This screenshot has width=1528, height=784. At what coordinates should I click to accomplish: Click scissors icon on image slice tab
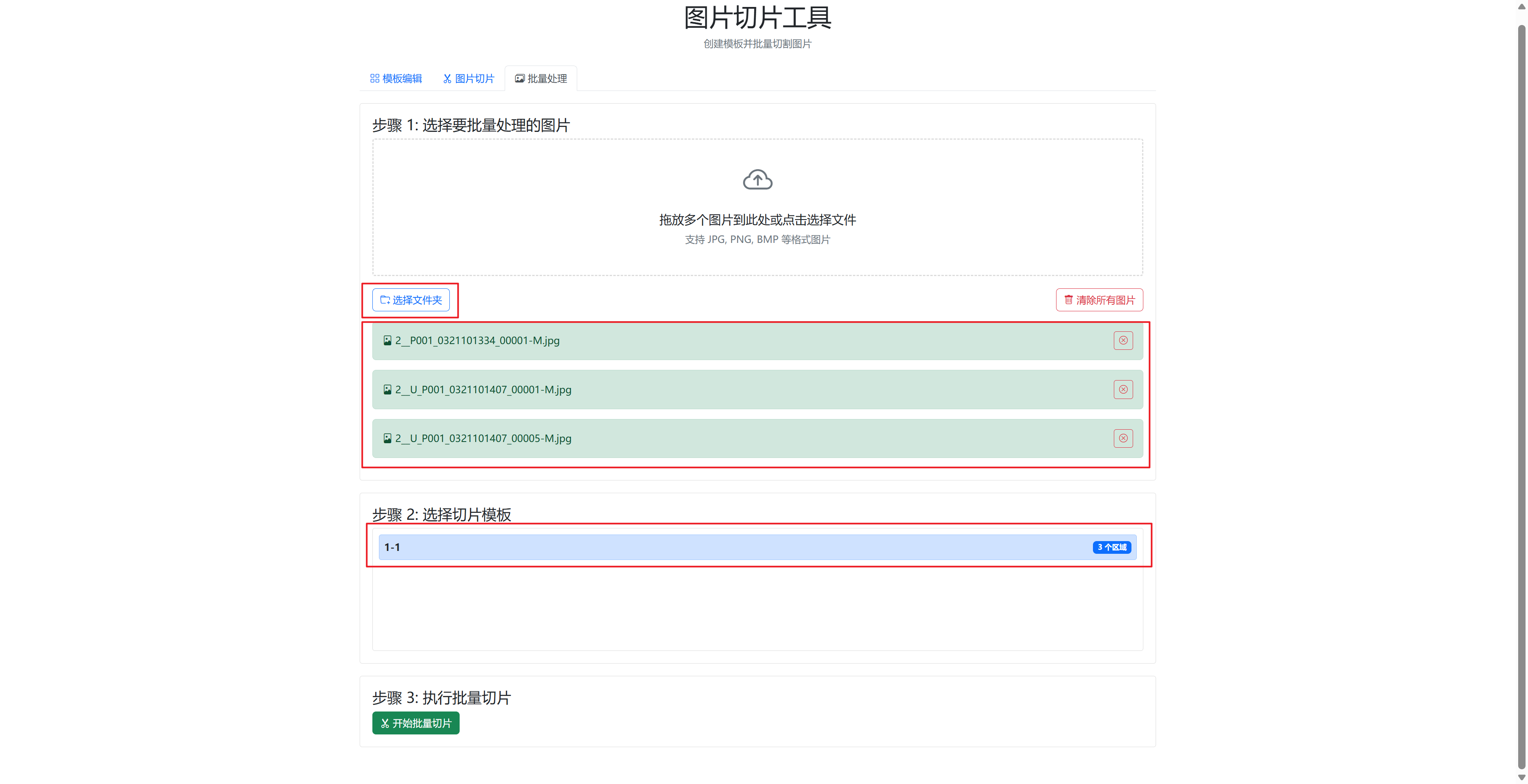click(447, 78)
